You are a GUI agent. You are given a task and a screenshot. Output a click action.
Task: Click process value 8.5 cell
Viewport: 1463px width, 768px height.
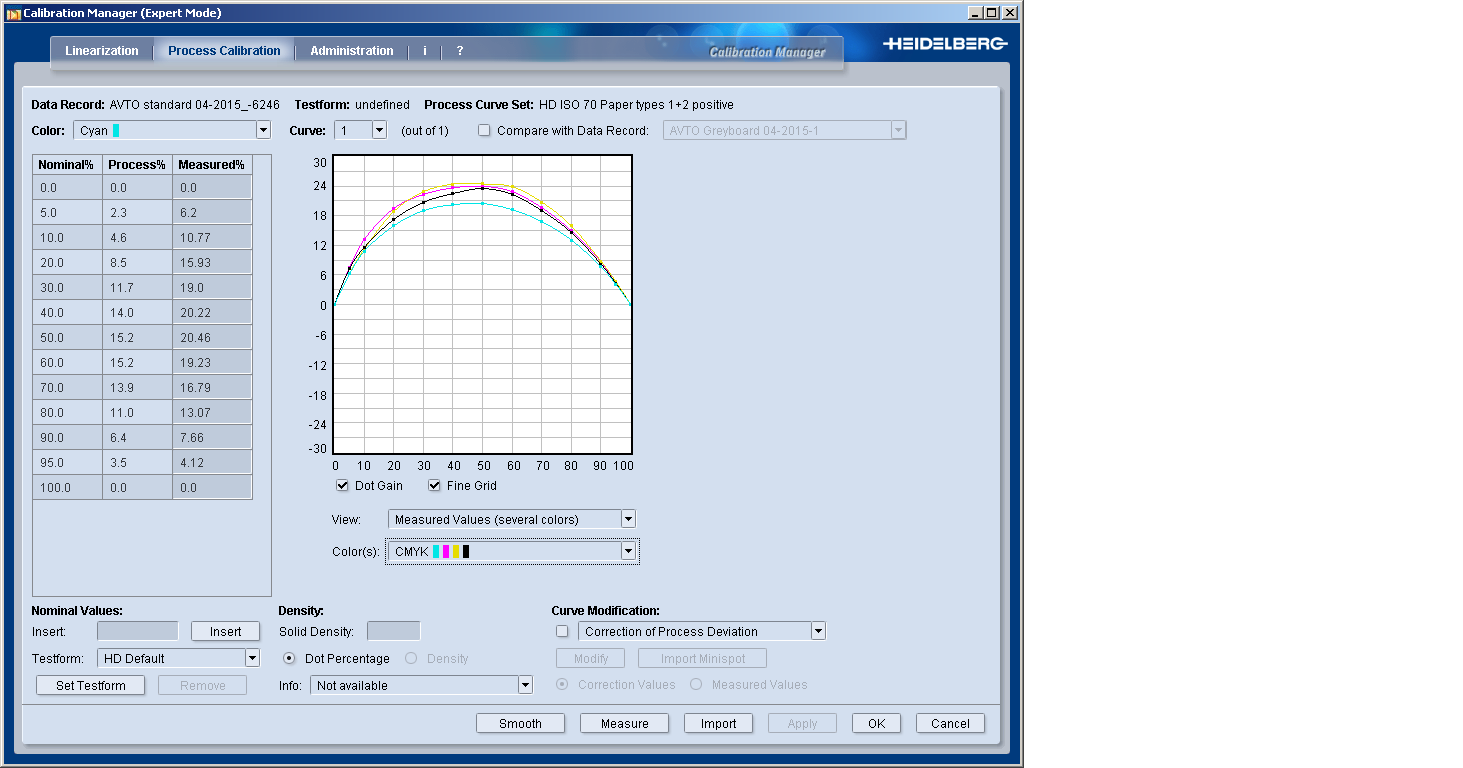tap(138, 262)
